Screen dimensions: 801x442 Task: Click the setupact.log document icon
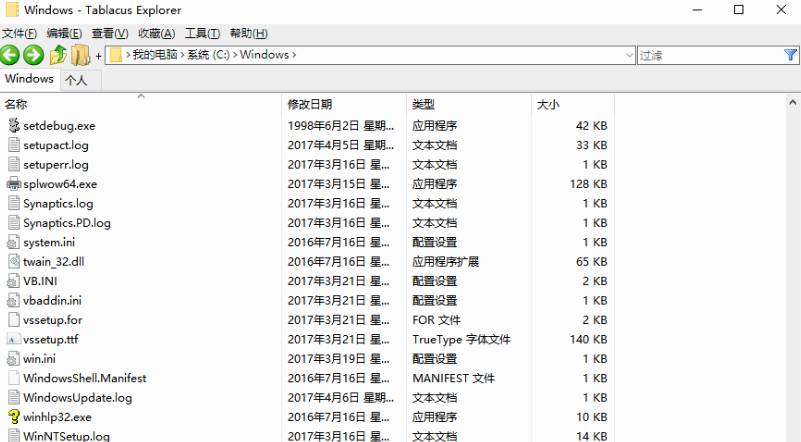point(14,145)
